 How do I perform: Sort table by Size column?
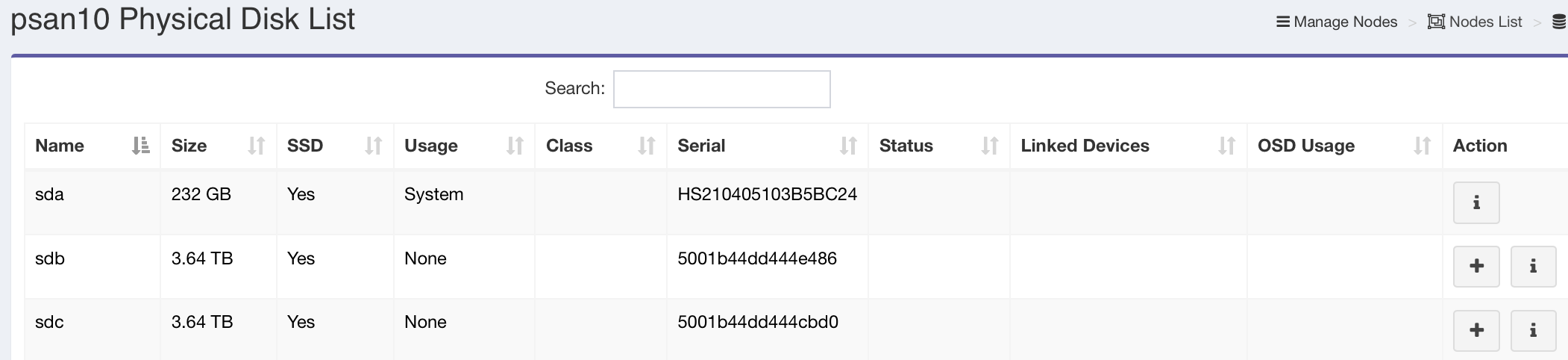(256, 146)
